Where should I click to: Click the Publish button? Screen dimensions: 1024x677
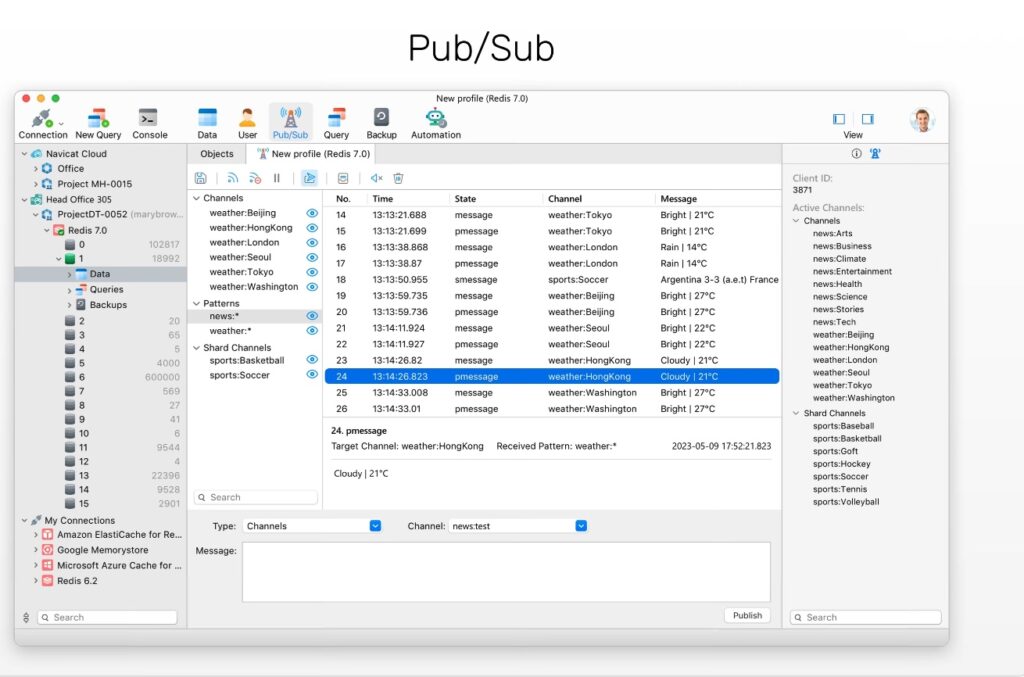coord(747,615)
